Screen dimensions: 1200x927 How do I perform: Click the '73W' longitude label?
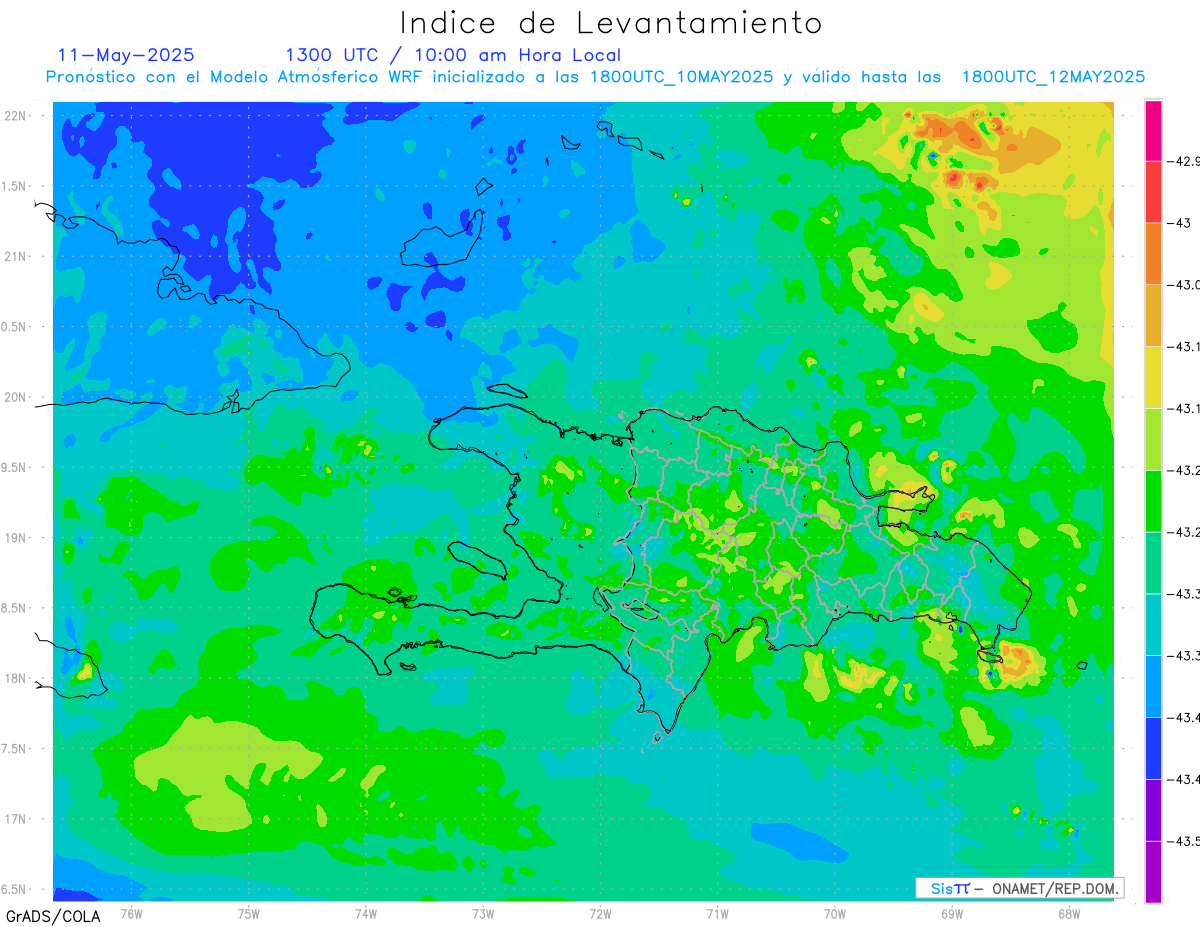483,913
